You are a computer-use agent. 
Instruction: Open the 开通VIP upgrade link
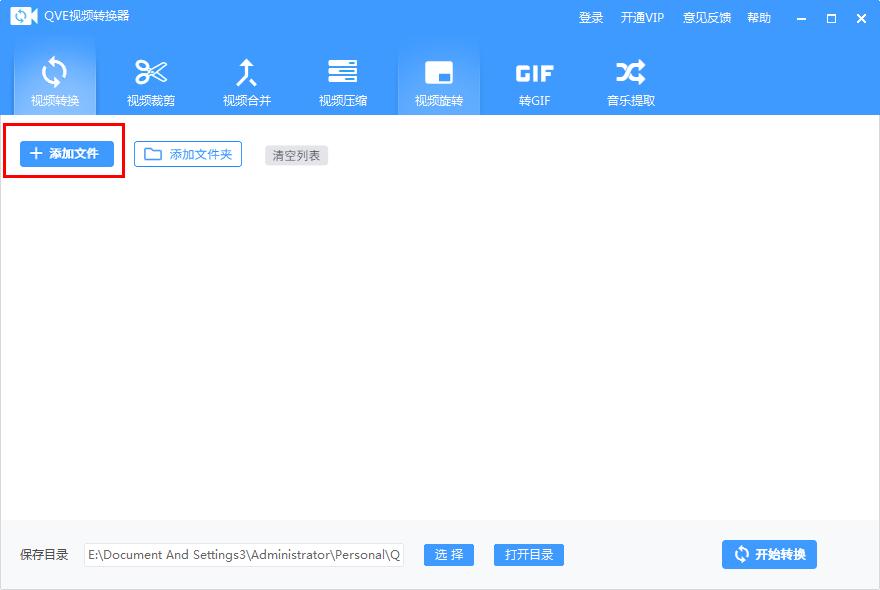pos(644,17)
